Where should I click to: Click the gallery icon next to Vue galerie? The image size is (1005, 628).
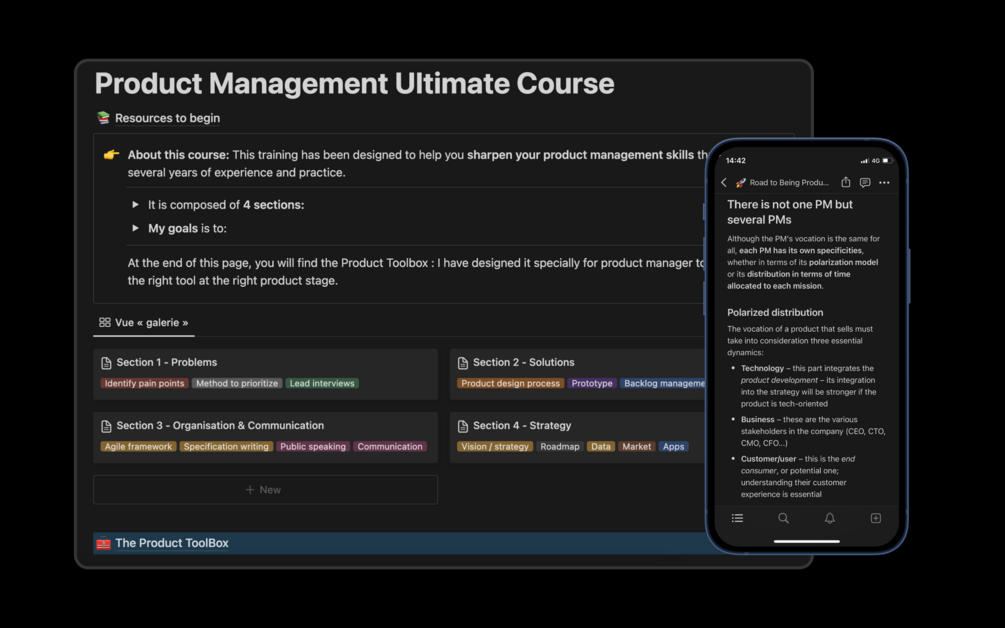pyautogui.click(x=104, y=323)
